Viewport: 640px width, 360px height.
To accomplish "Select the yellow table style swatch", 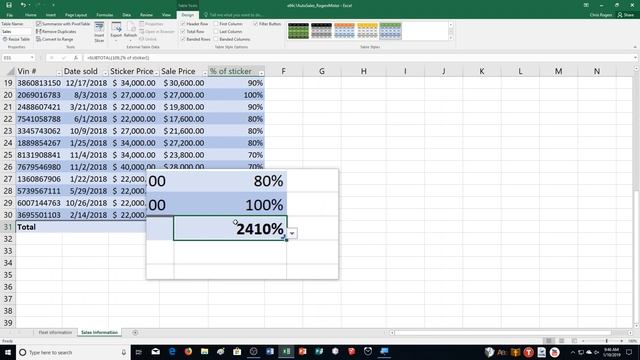I will tap(367, 31).
